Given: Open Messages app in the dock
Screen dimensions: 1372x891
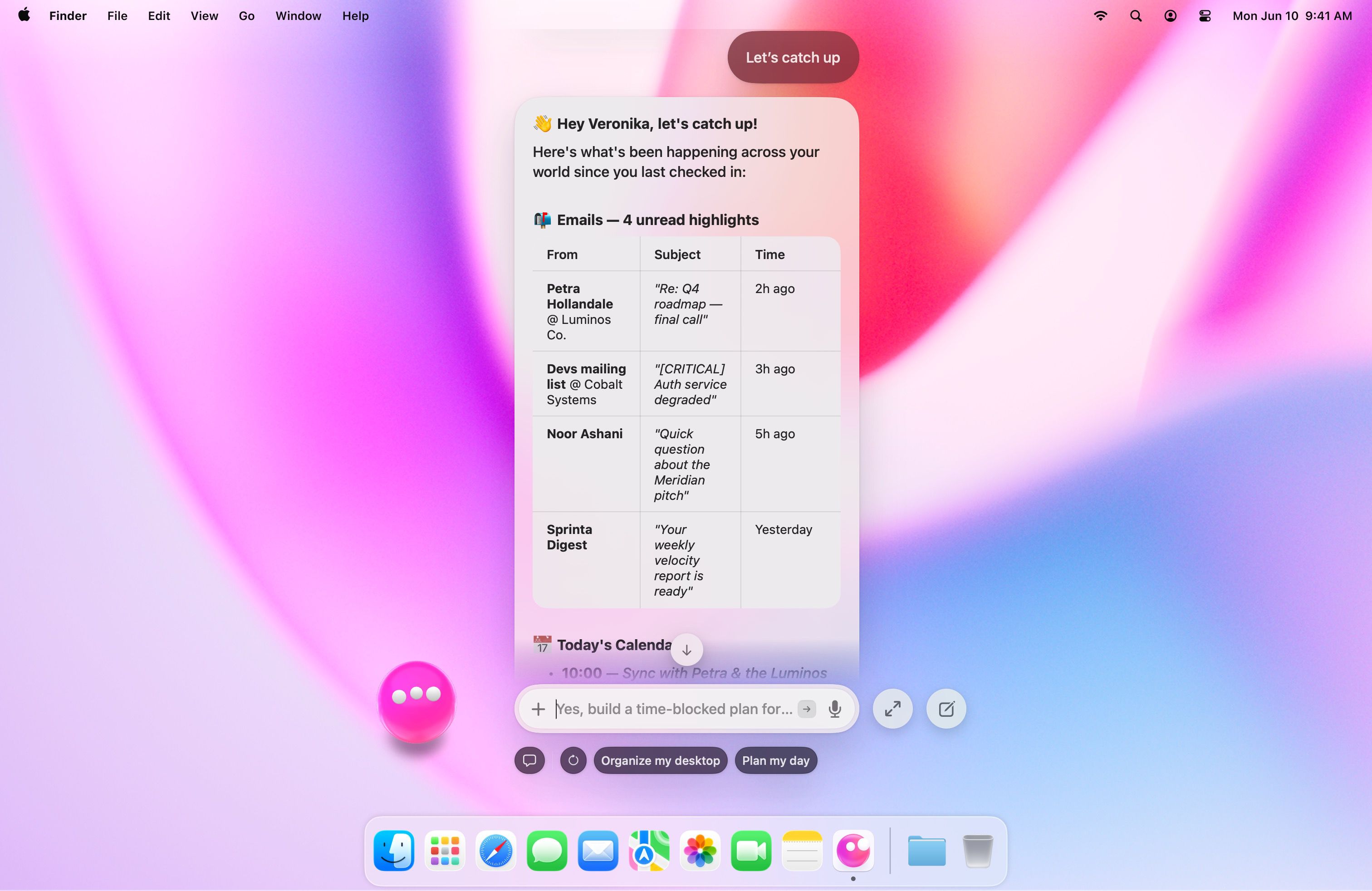Looking at the screenshot, I should (x=547, y=851).
